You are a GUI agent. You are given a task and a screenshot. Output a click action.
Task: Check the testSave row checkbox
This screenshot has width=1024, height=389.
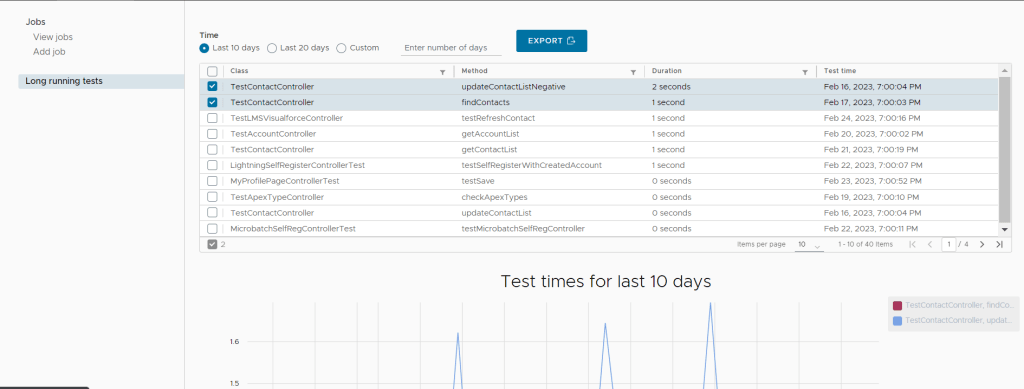[x=212, y=181]
